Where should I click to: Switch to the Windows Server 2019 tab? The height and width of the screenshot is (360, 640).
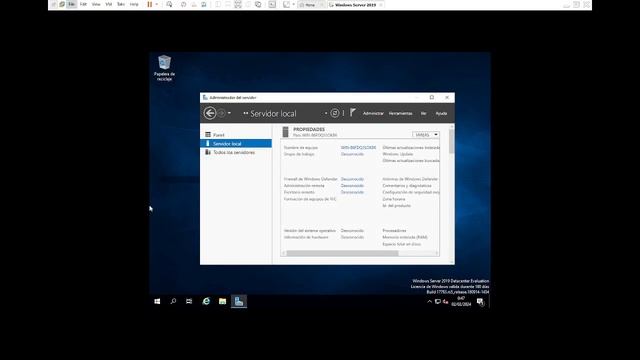(x=355, y=5)
